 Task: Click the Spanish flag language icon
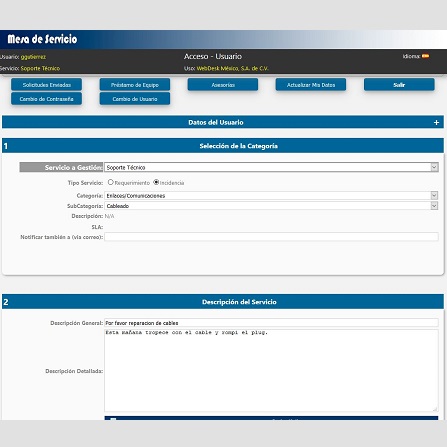coord(425,56)
